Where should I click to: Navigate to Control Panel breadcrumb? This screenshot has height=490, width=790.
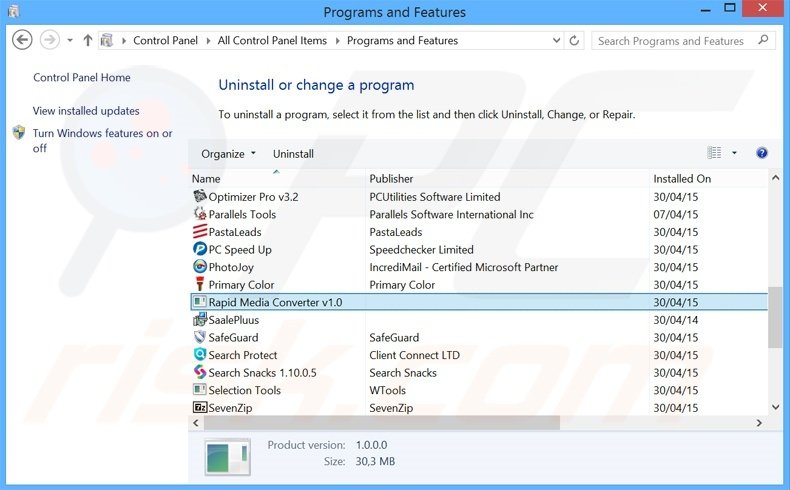coord(165,40)
